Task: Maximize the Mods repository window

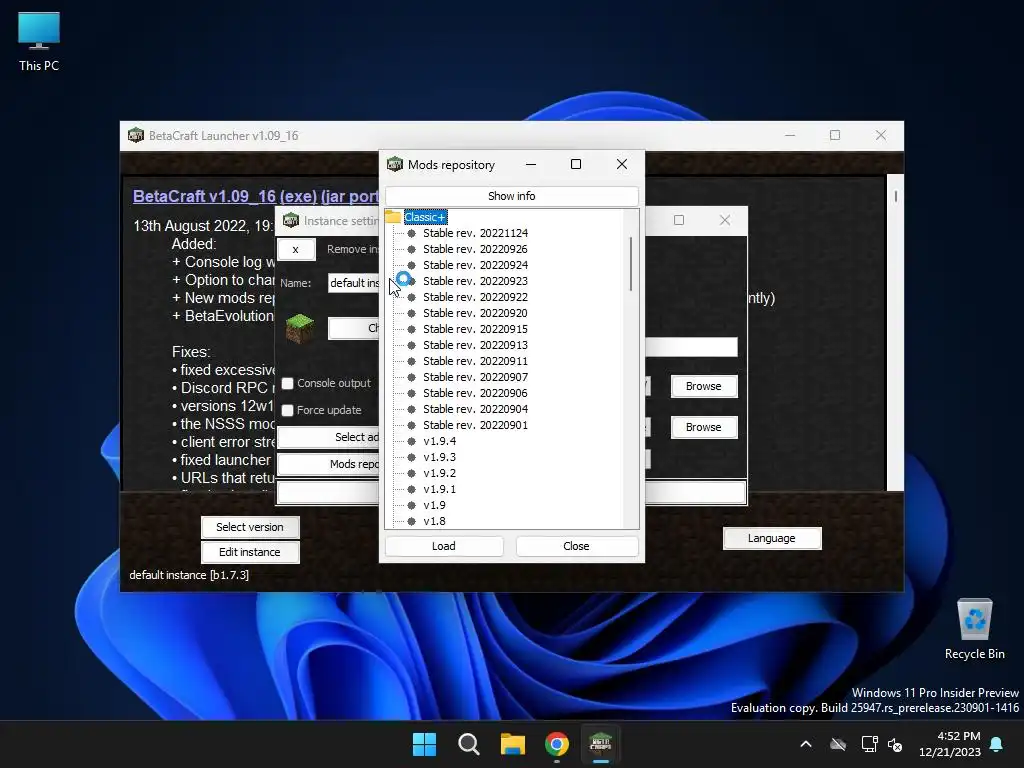Action: coord(576,165)
